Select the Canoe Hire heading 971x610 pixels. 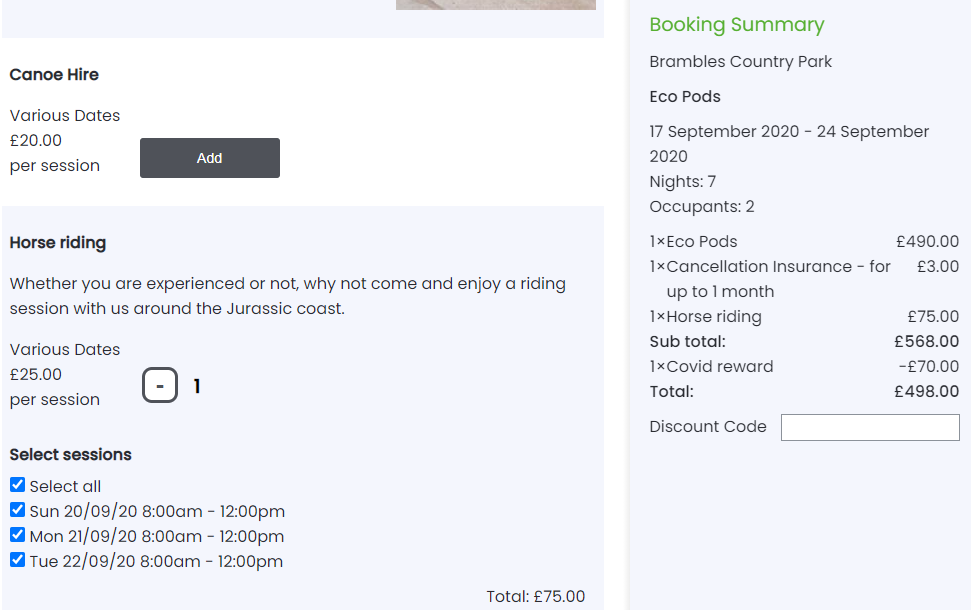coord(54,75)
